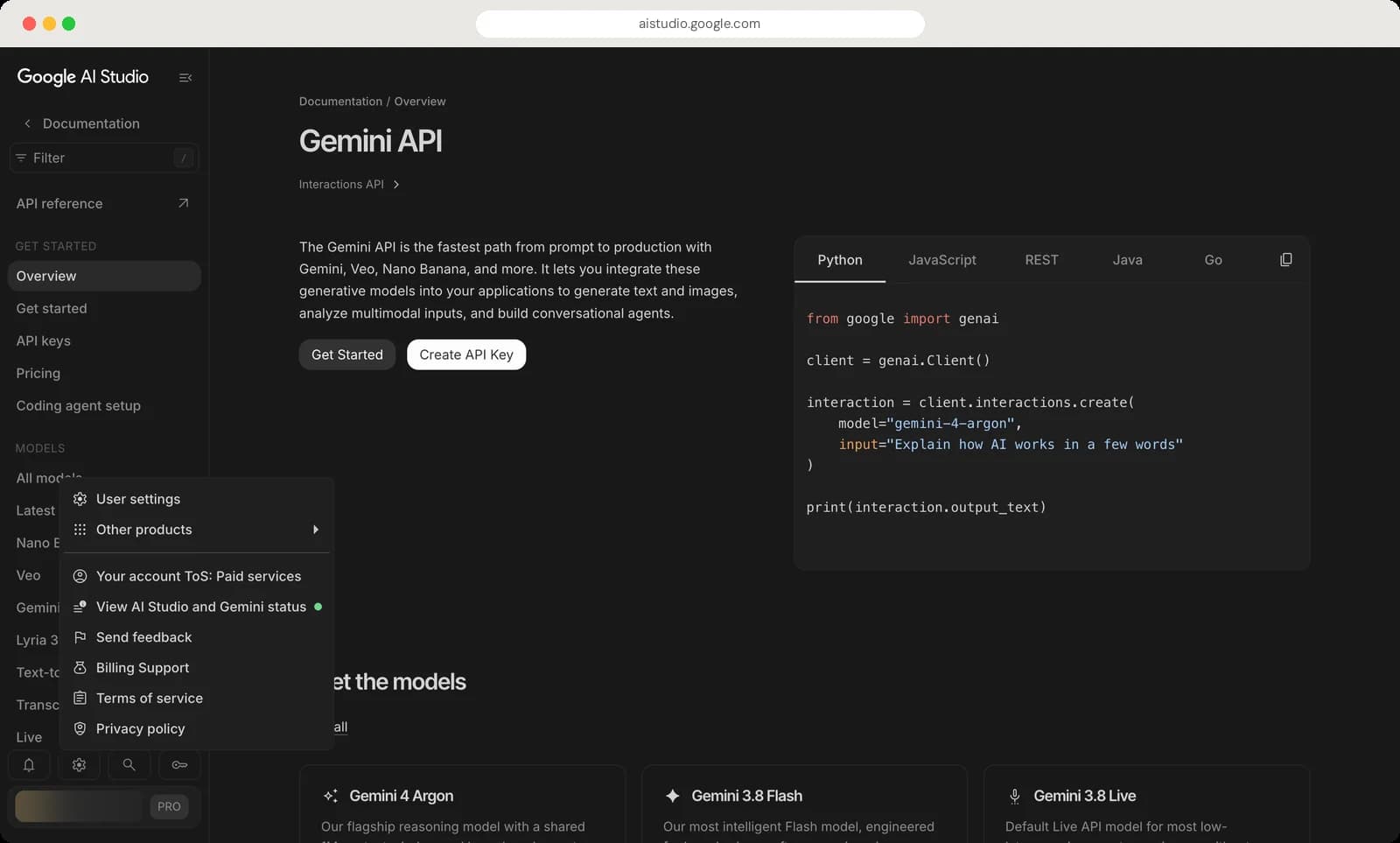Choose Send feedback from the menu
The image size is (1400, 843).
(197, 637)
